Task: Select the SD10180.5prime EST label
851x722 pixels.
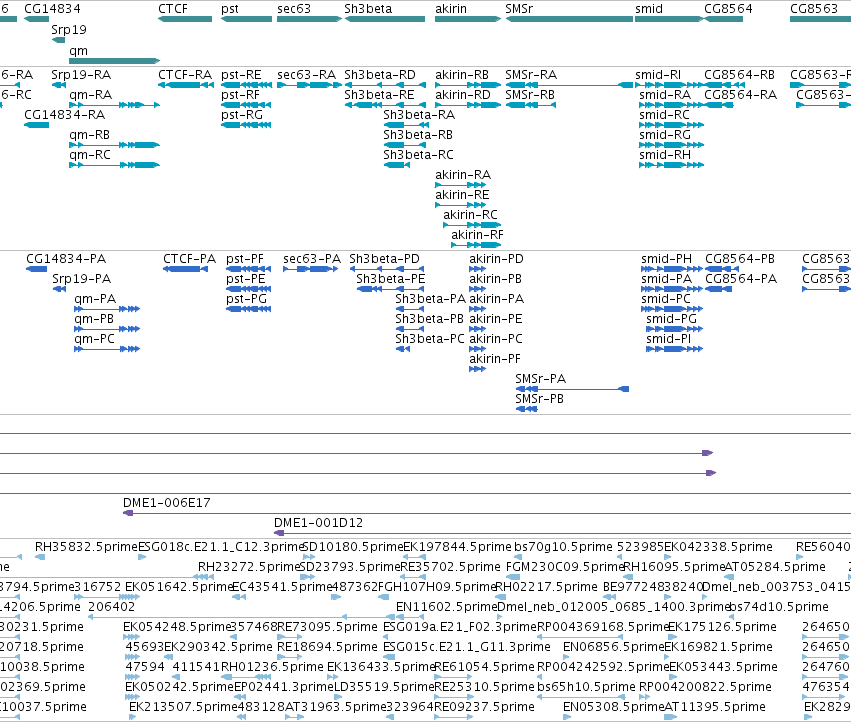Action: click(353, 547)
